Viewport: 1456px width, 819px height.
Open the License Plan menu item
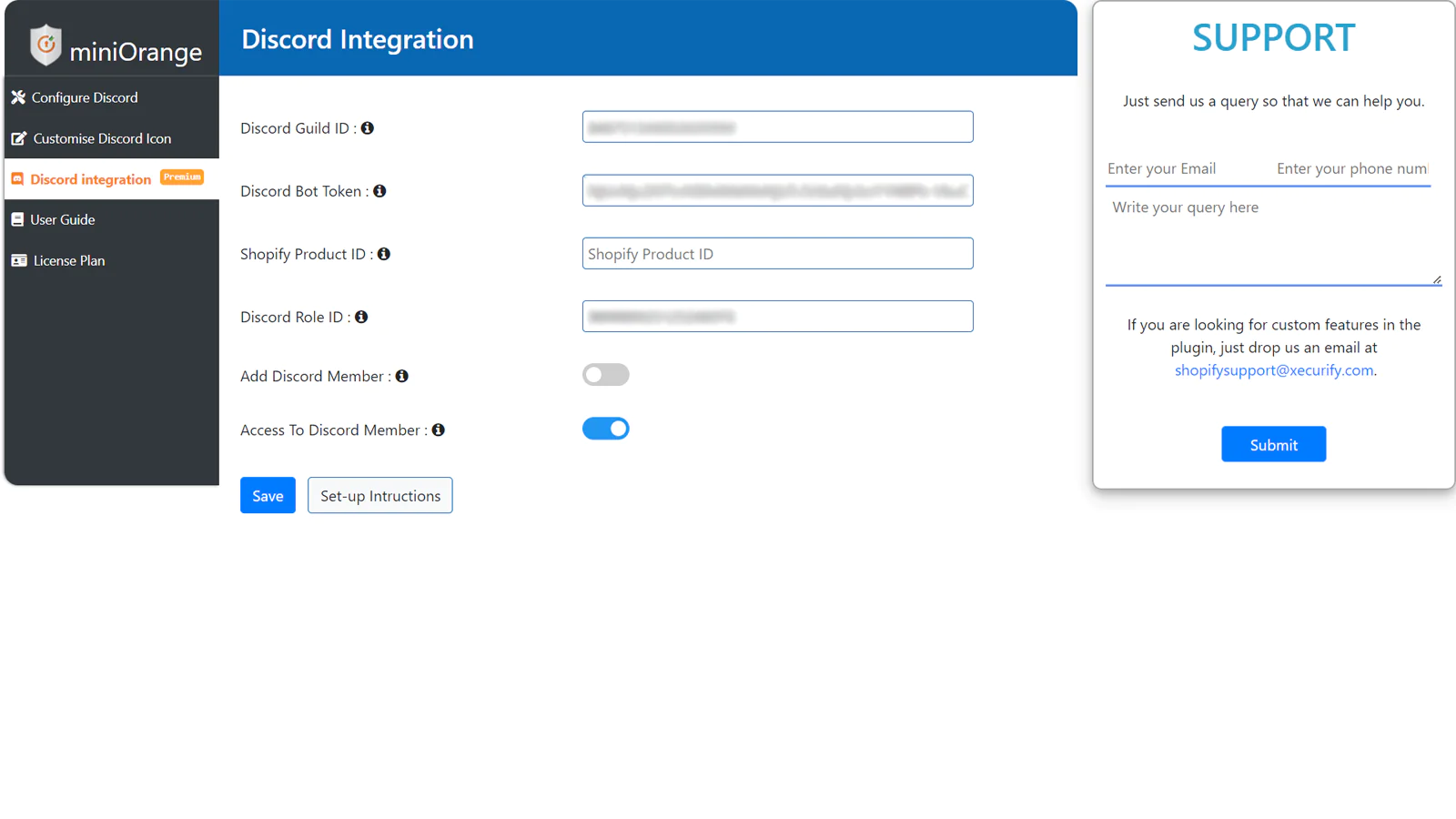coord(112,260)
